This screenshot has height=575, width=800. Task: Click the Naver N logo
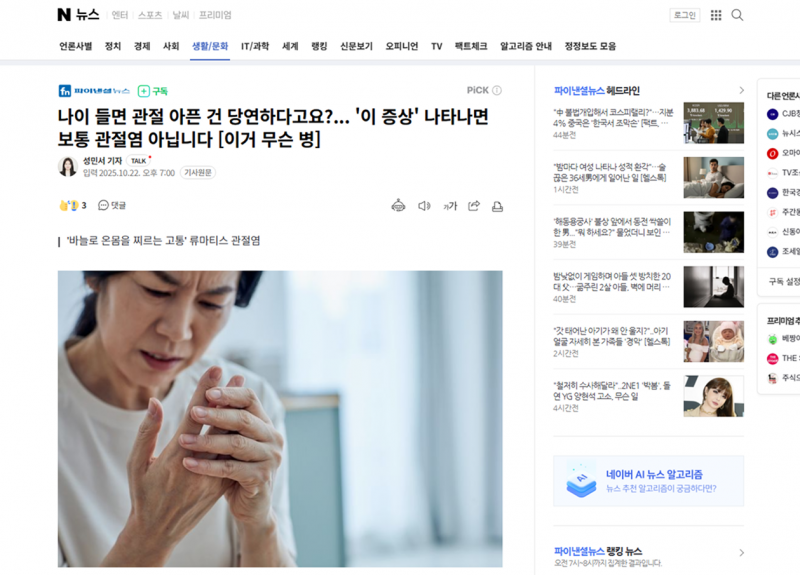click(x=64, y=15)
